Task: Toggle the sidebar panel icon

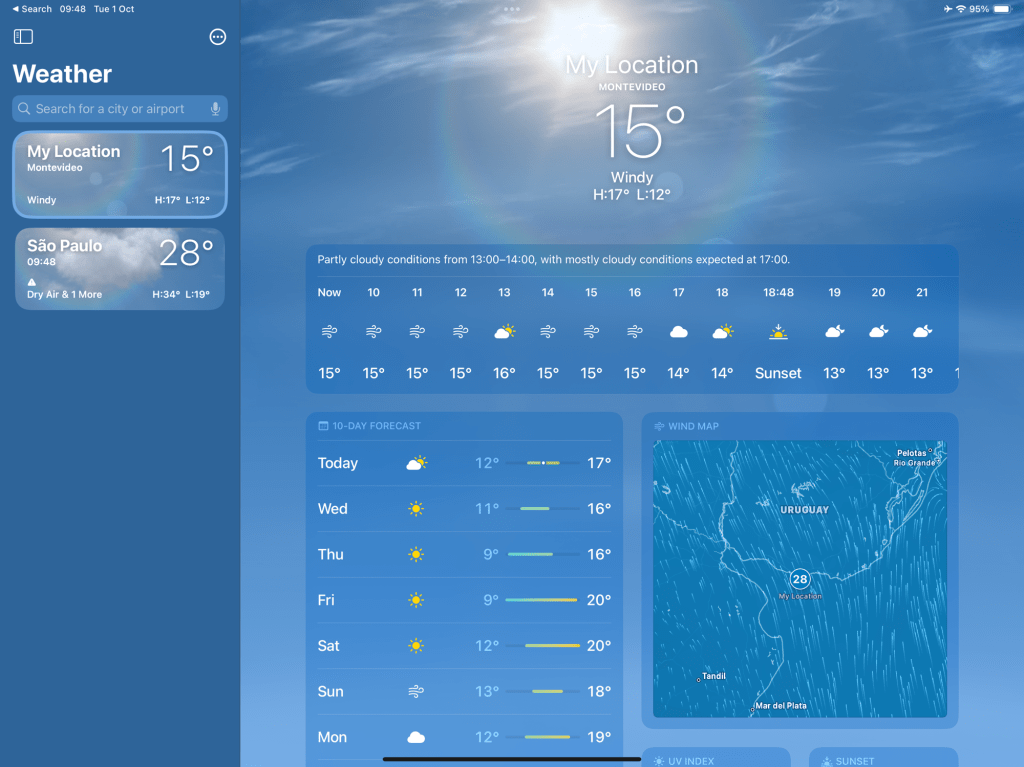Action: point(23,37)
